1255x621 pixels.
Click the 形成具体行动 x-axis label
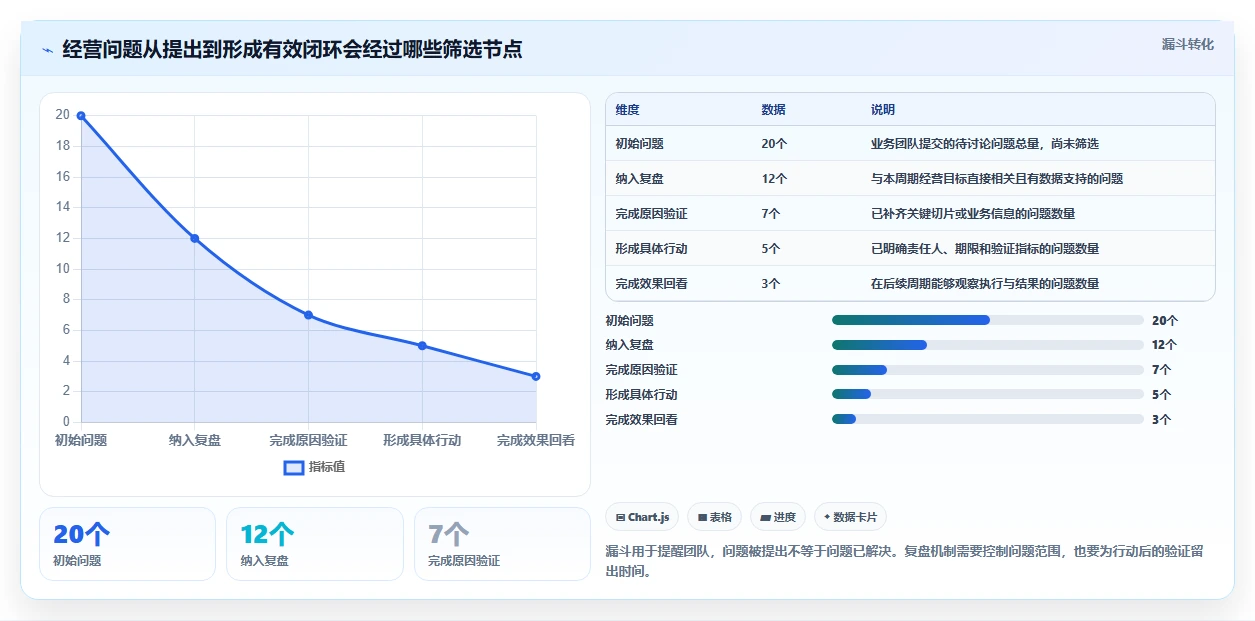tap(422, 440)
